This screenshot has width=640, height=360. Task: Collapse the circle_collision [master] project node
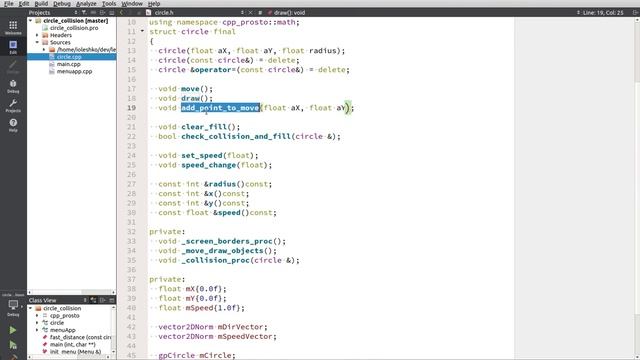tap(31, 20)
